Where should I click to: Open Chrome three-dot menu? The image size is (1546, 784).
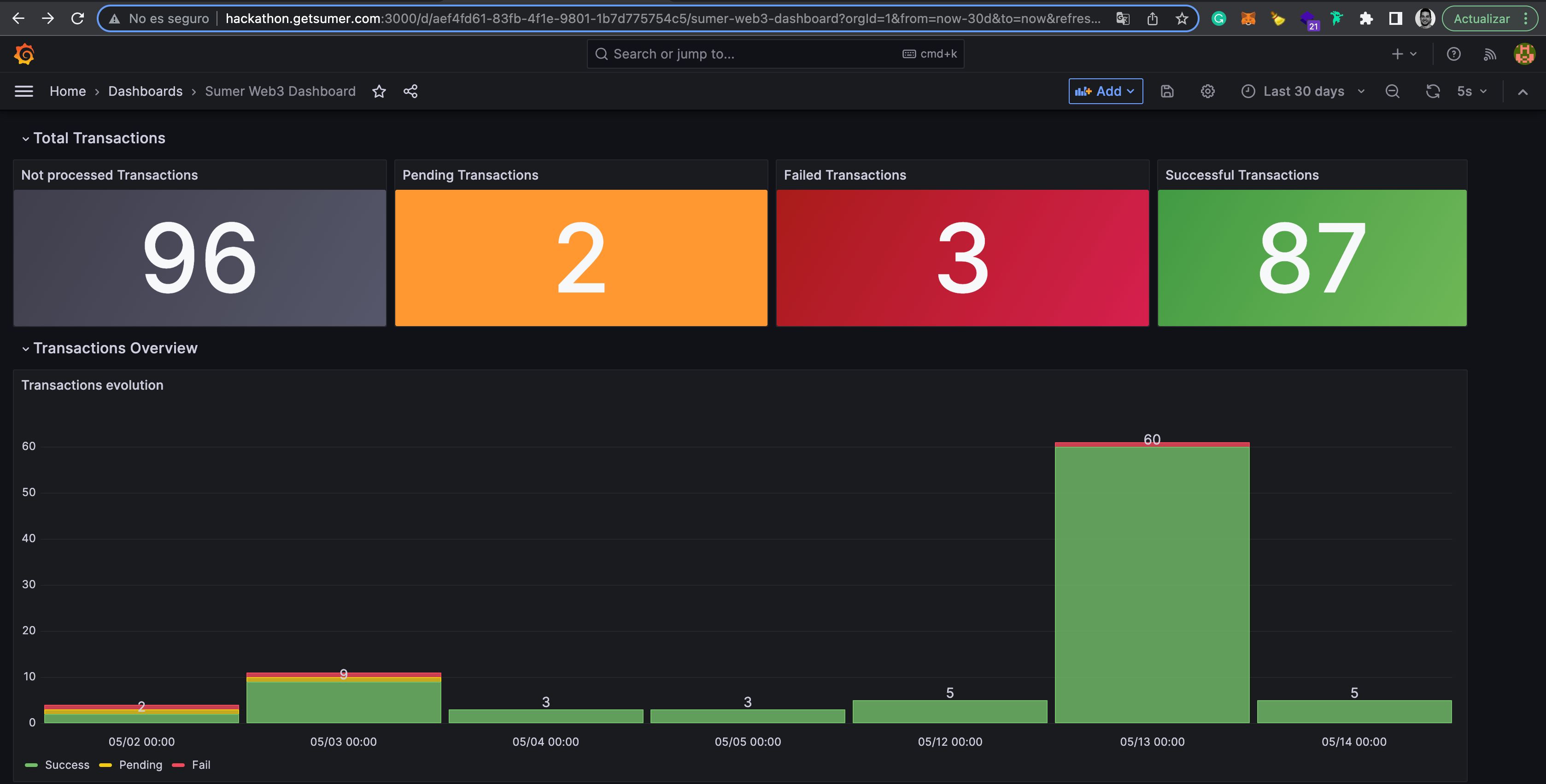(1525, 18)
